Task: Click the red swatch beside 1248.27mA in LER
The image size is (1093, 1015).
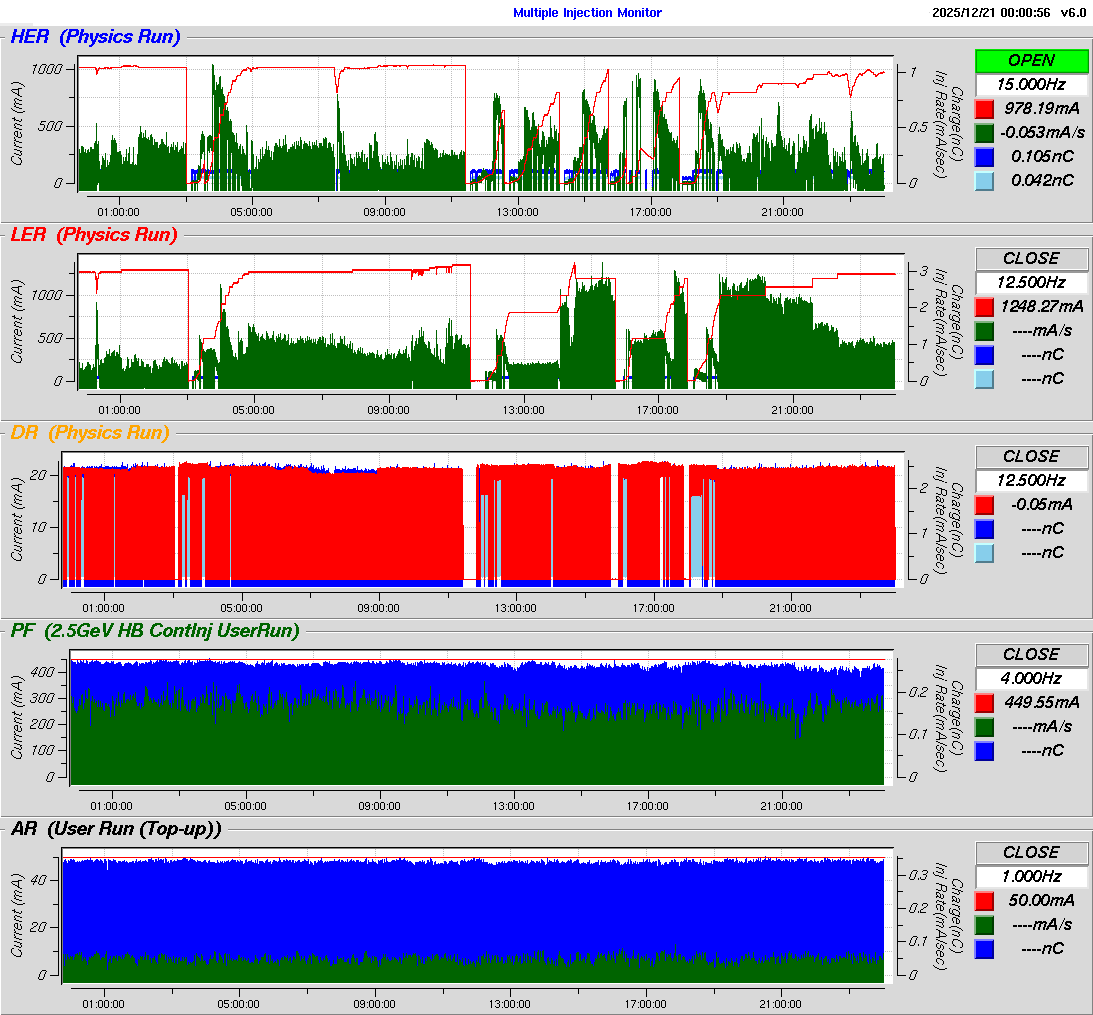Action: coord(984,307)
